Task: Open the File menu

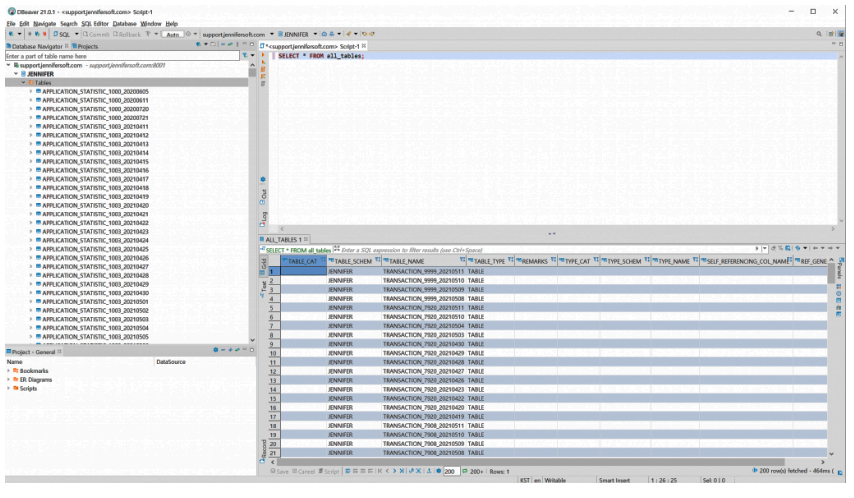Action: (11, 24)
